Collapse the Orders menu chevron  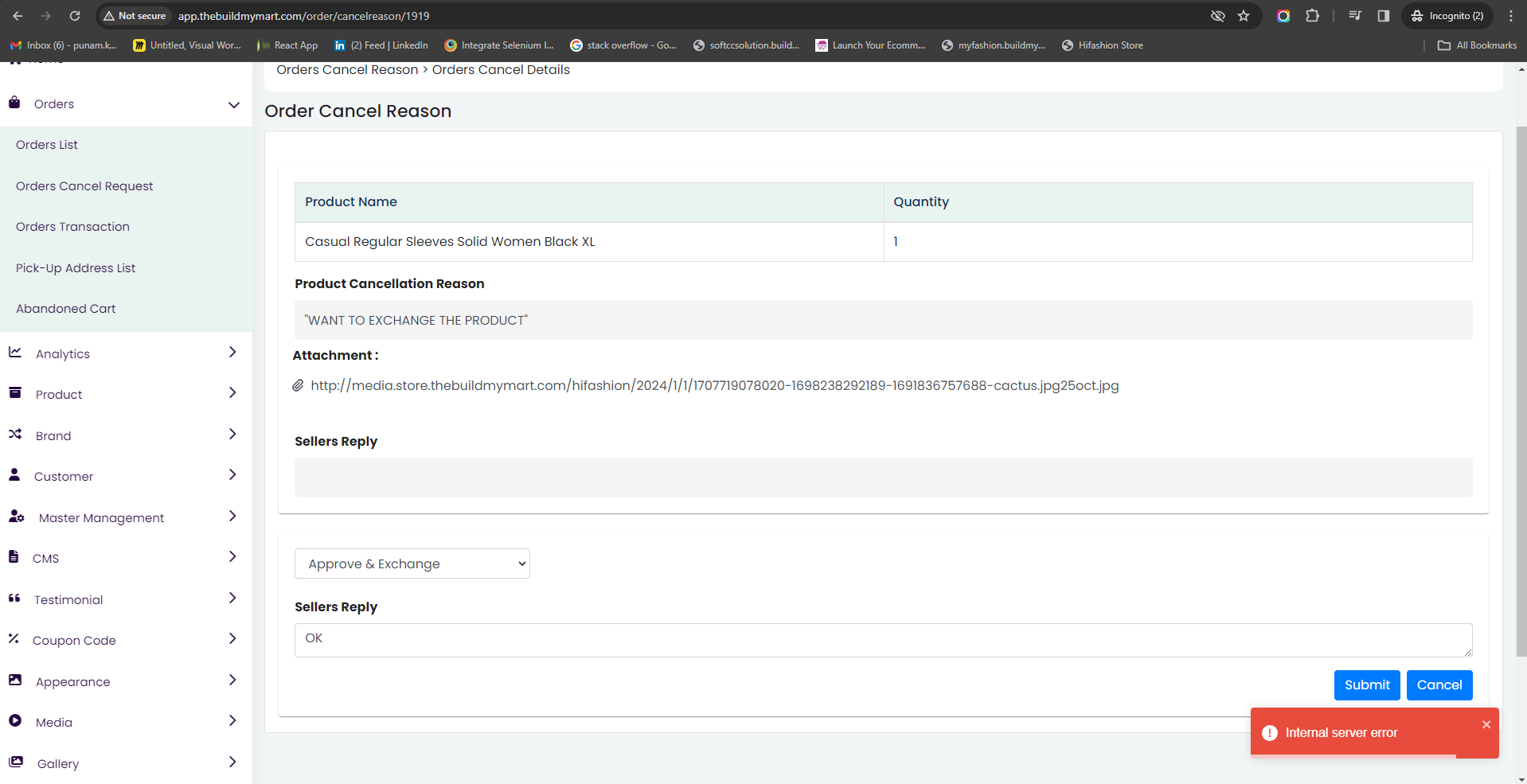(234, 104)
